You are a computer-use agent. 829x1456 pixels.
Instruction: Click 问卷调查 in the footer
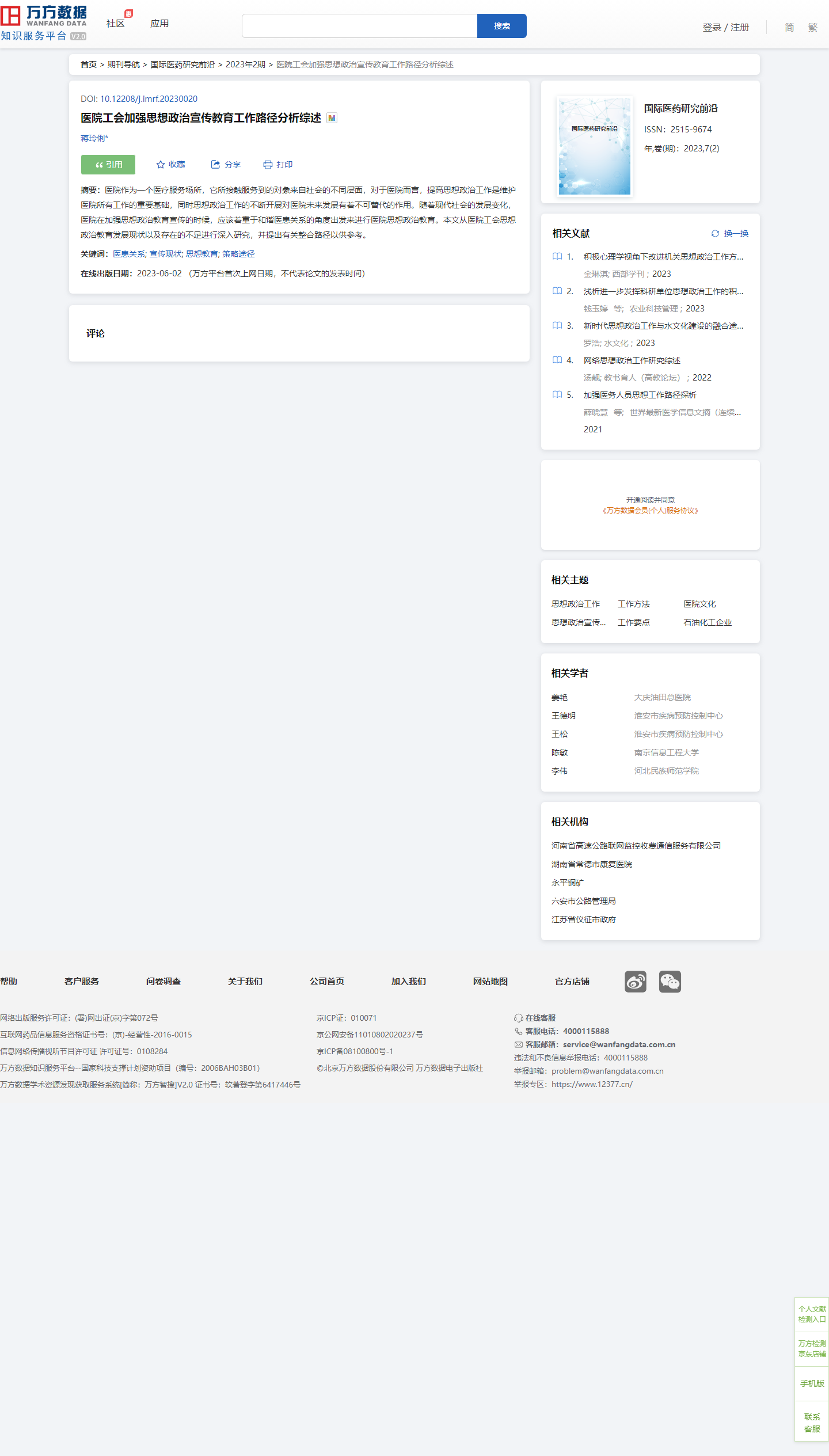pos(163,981)
